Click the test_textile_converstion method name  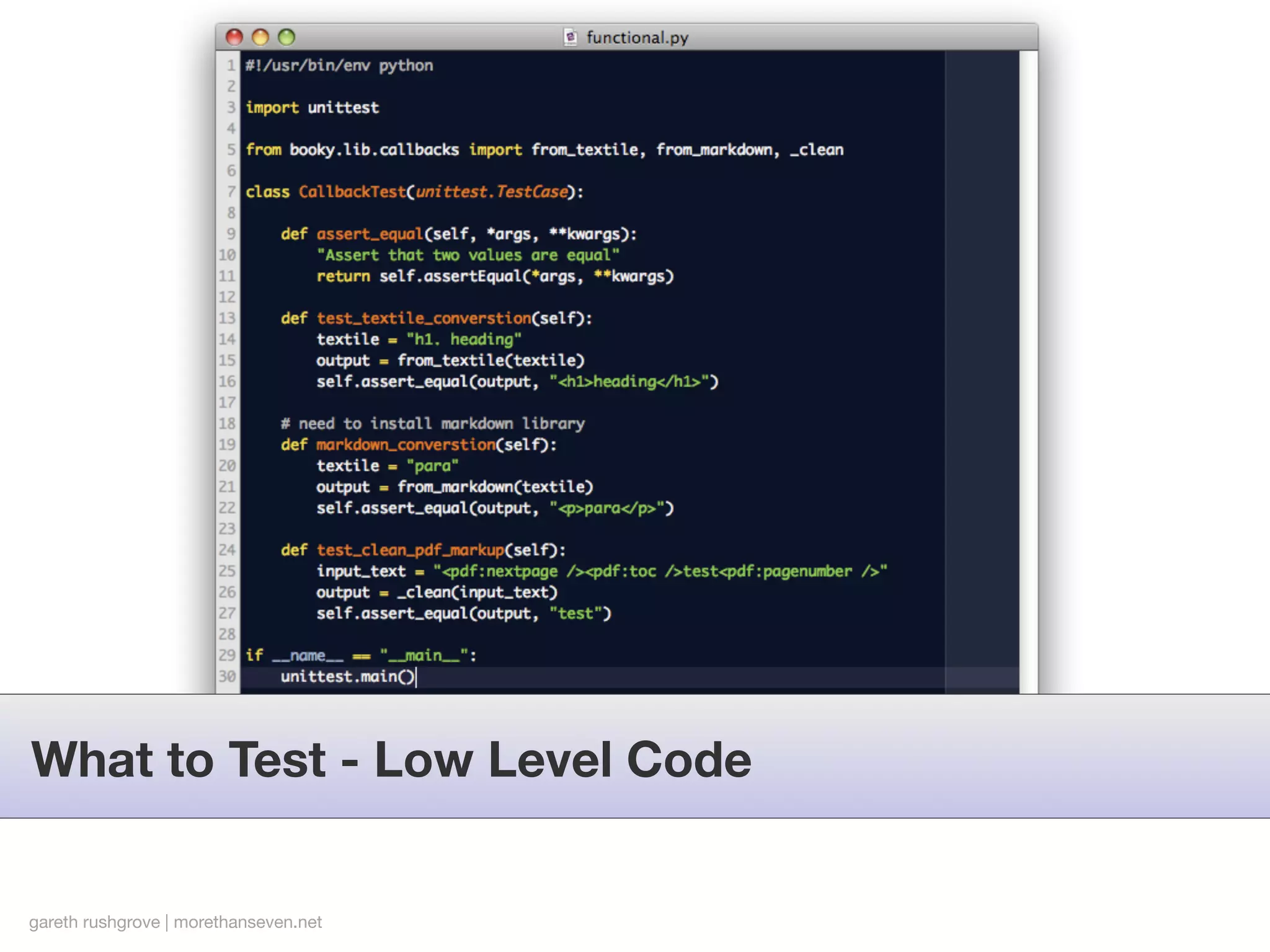[x=424, y=318]
